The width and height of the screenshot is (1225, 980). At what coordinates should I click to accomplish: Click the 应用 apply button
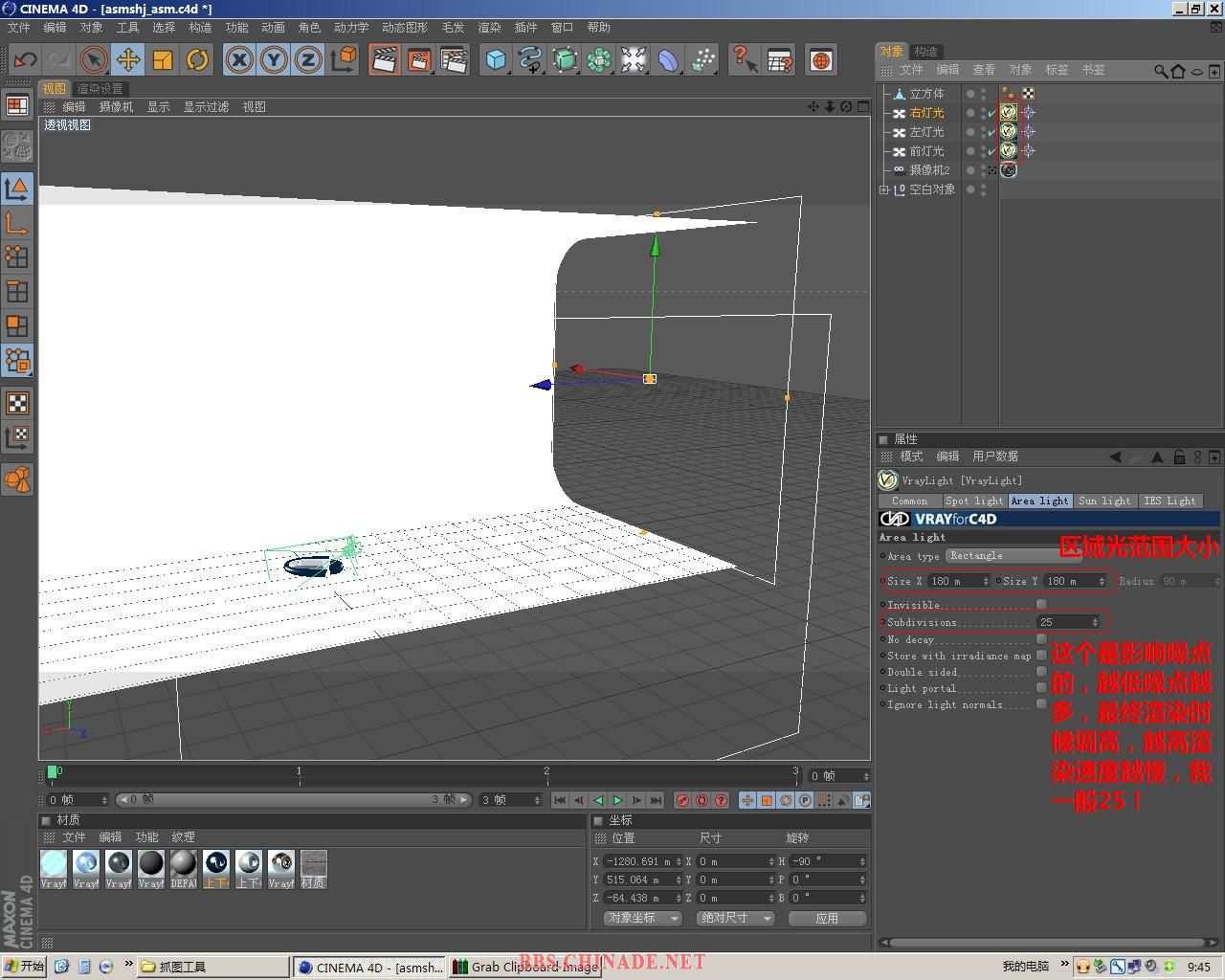pos(827,918)
